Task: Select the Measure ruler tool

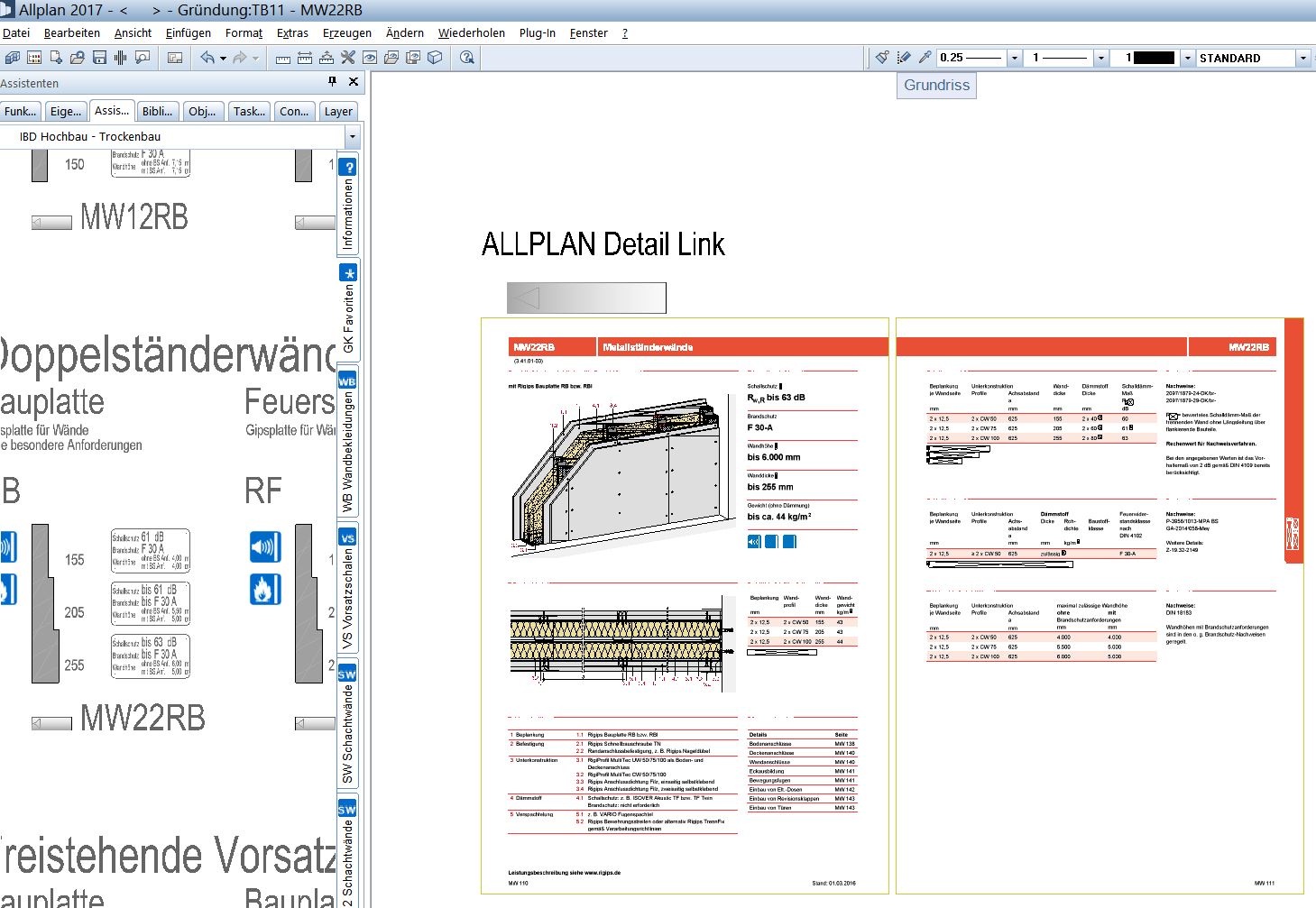Action: [283, 59]
